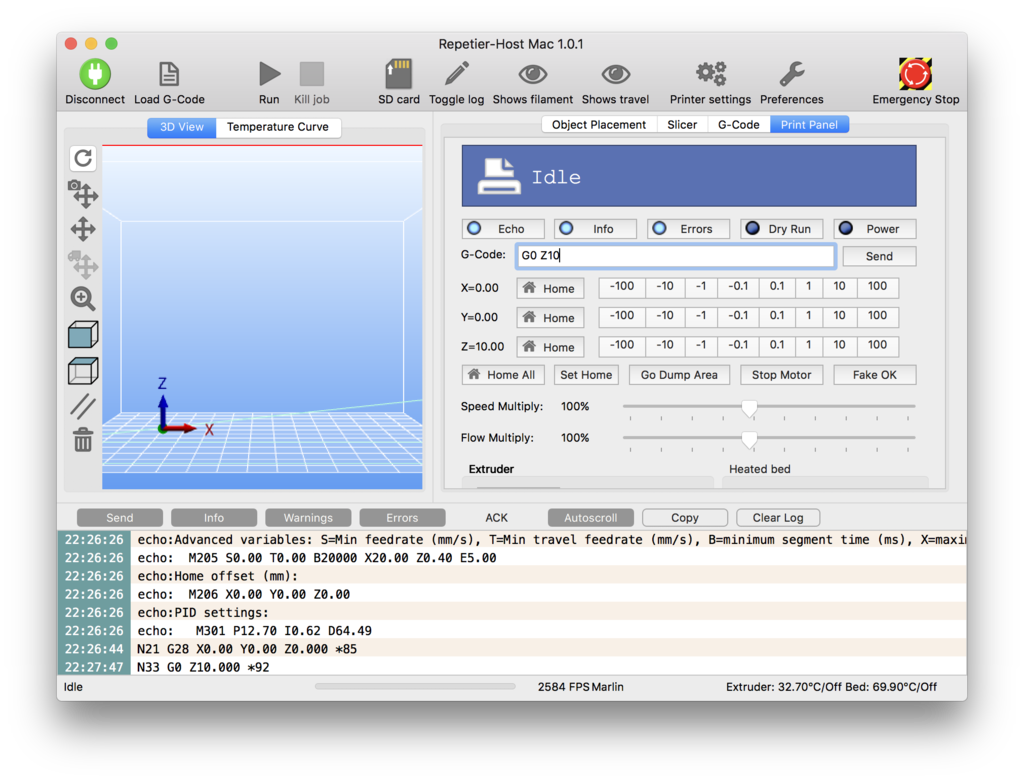Open the SD card manager
The height and width of the screenshot is (782, 1024).
[398, 74]
